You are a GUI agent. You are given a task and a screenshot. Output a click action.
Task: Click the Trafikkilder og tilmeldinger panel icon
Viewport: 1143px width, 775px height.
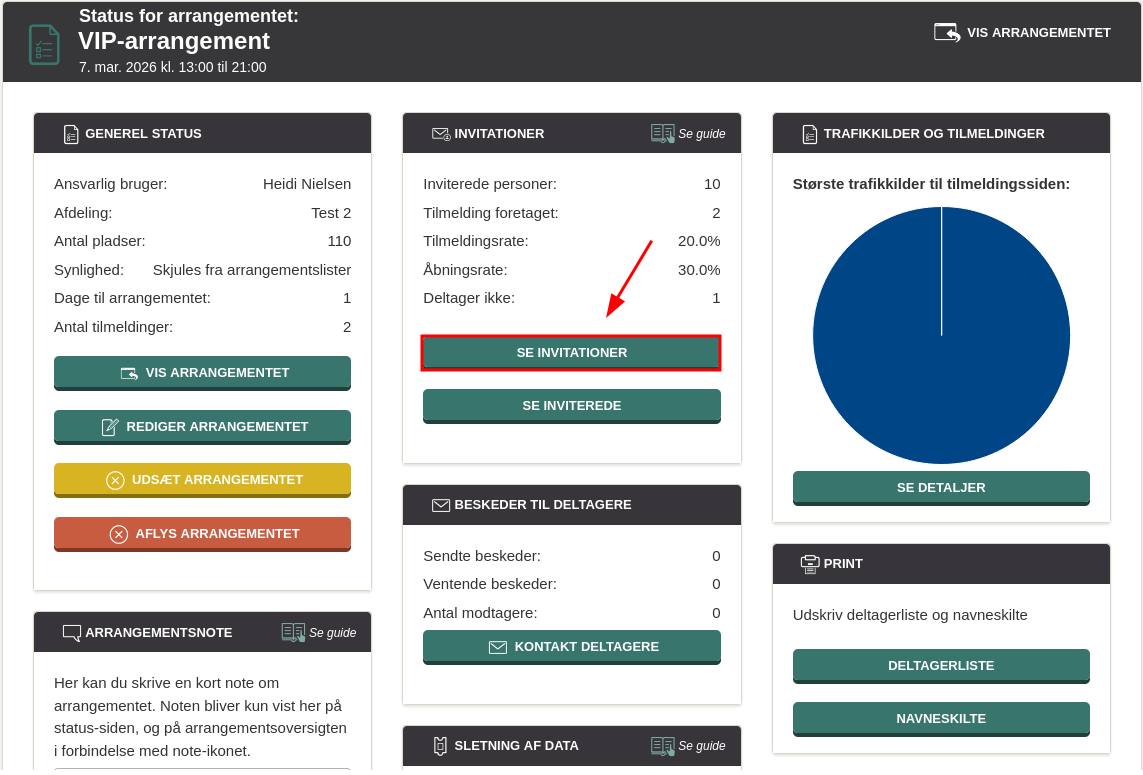tap(810, 134)
